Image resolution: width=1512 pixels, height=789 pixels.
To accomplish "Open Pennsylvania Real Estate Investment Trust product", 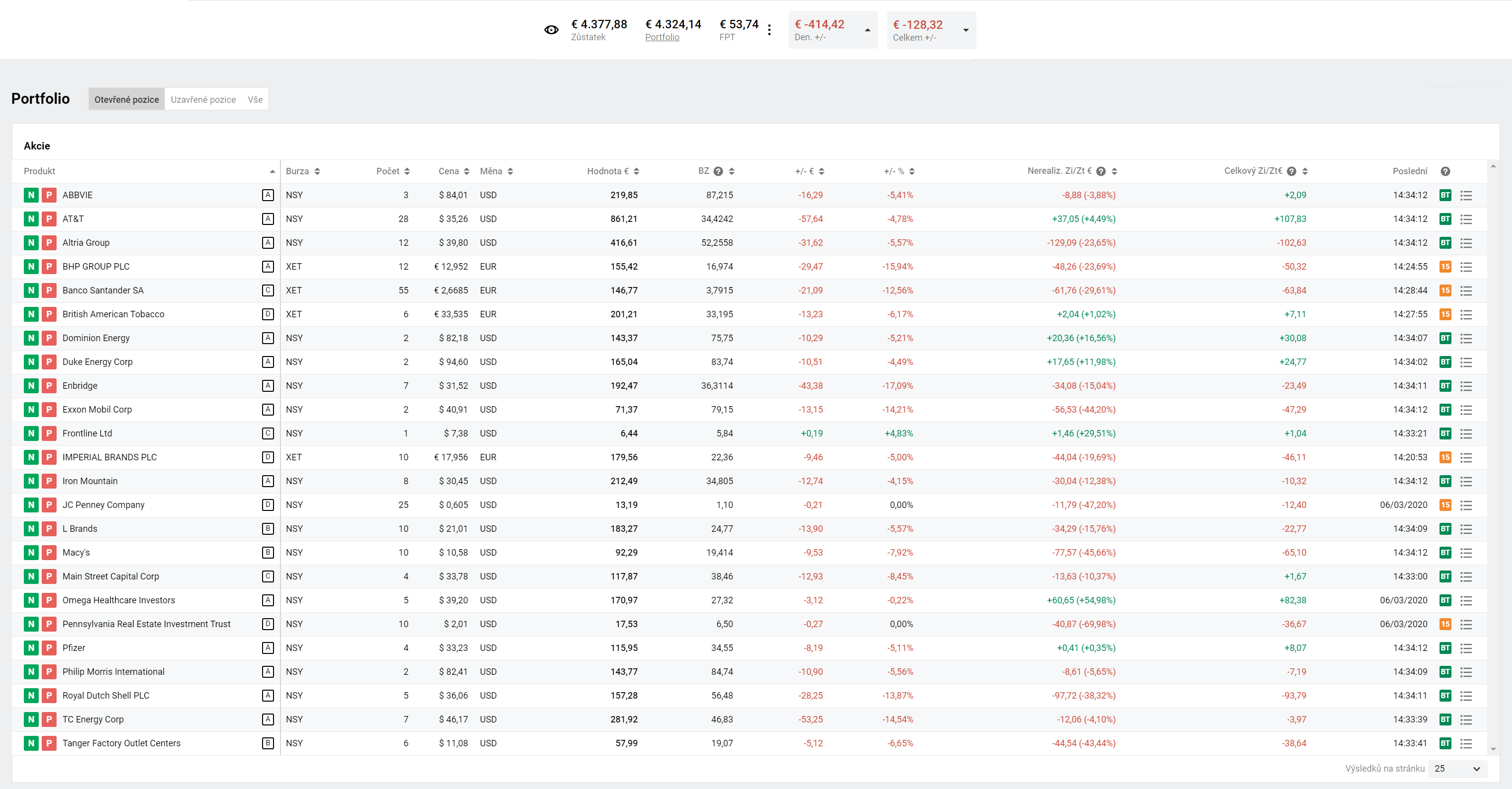I will point(146,624).
